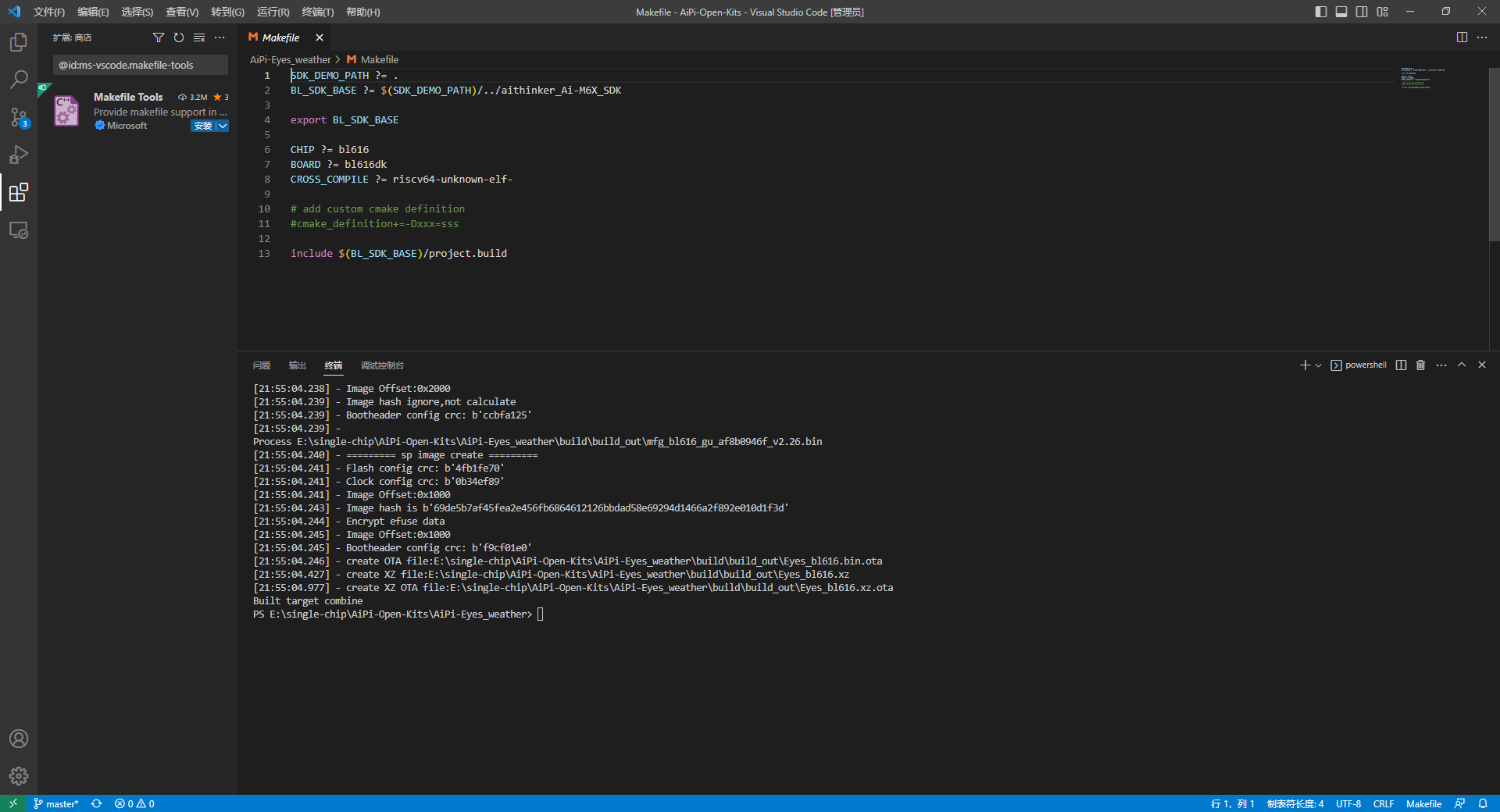Change tab size indentation setting
Viewport: 1500px width, 812px height.
click(1295, 803)
